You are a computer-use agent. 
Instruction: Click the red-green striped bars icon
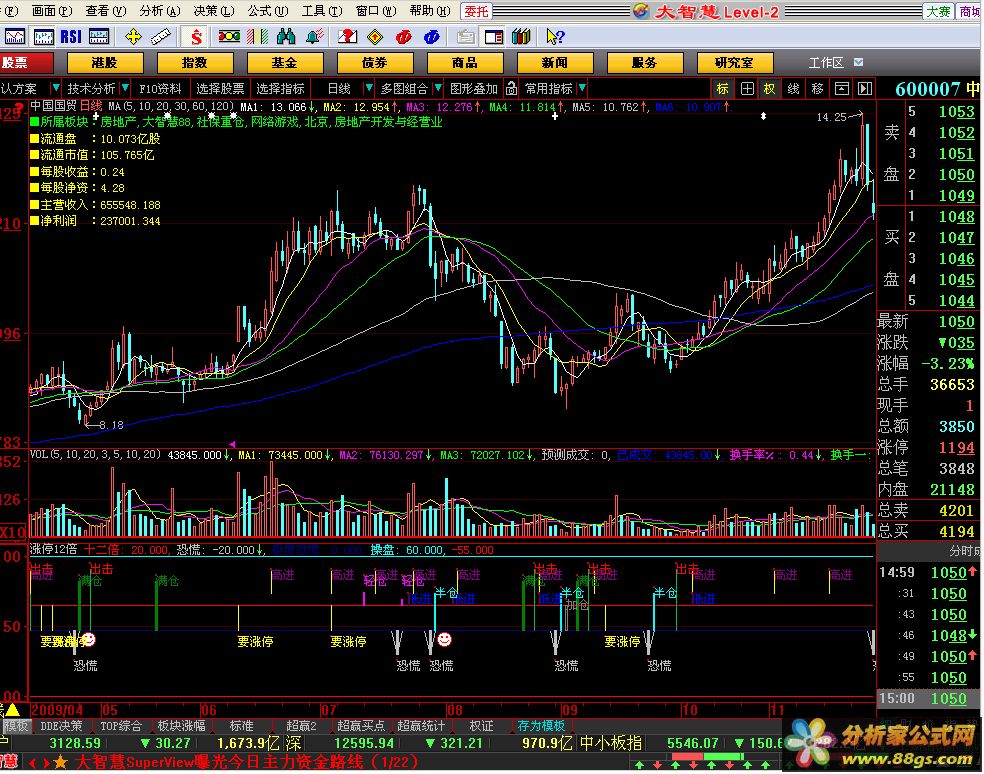pos(257,36)
